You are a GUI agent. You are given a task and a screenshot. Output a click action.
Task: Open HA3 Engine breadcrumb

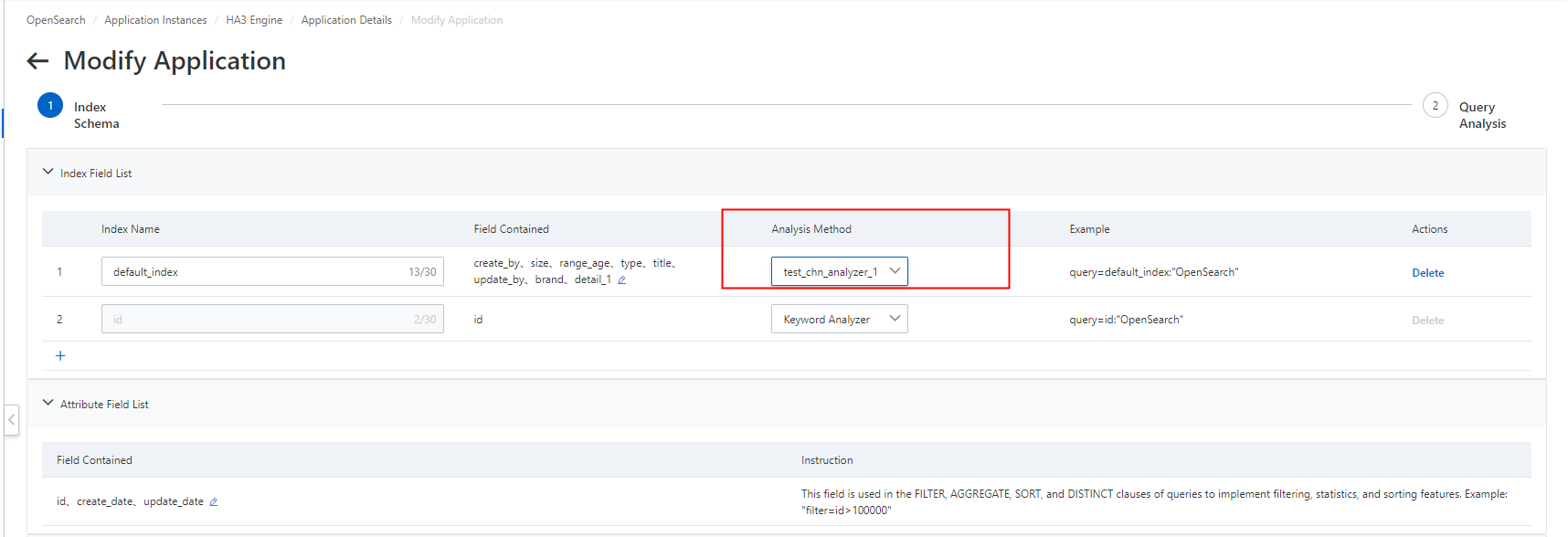click(x=254, y=20)
